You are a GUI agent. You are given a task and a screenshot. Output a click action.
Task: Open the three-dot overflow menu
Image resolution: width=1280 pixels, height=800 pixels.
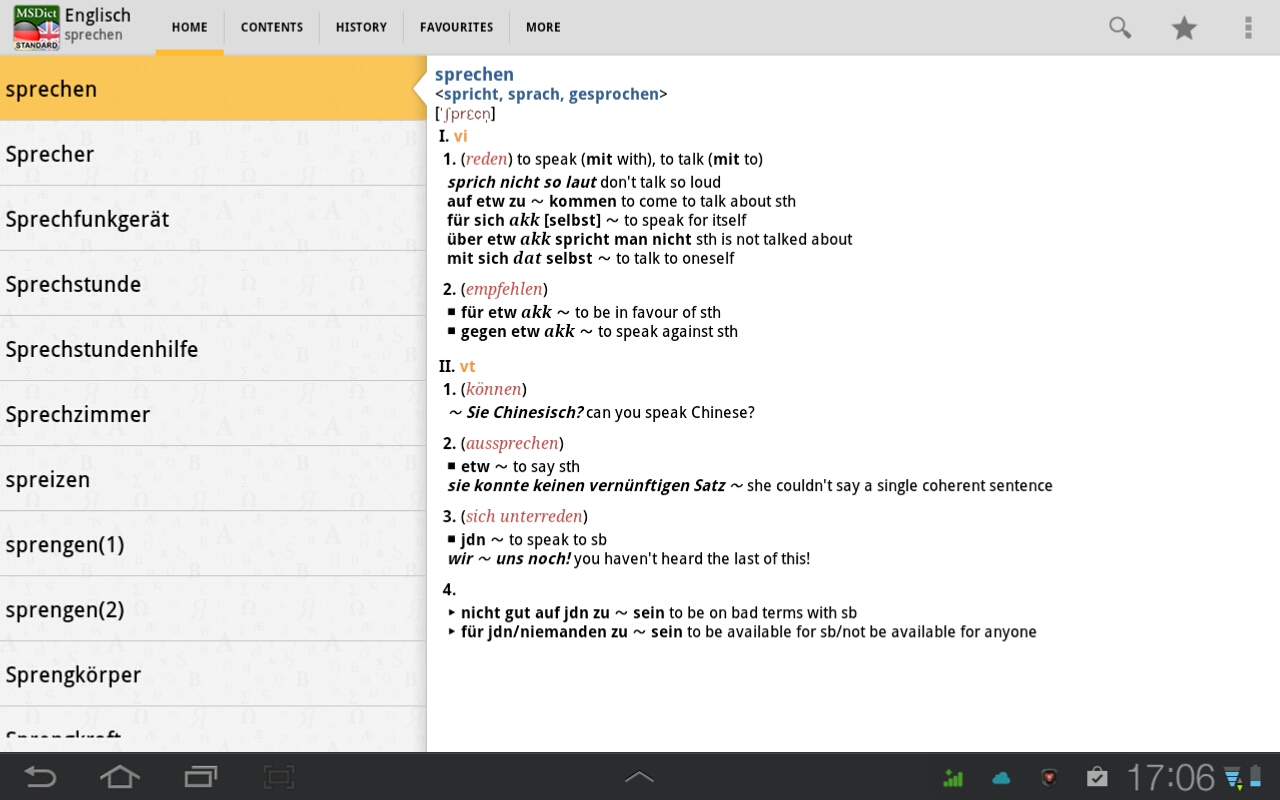point(1248,28)
